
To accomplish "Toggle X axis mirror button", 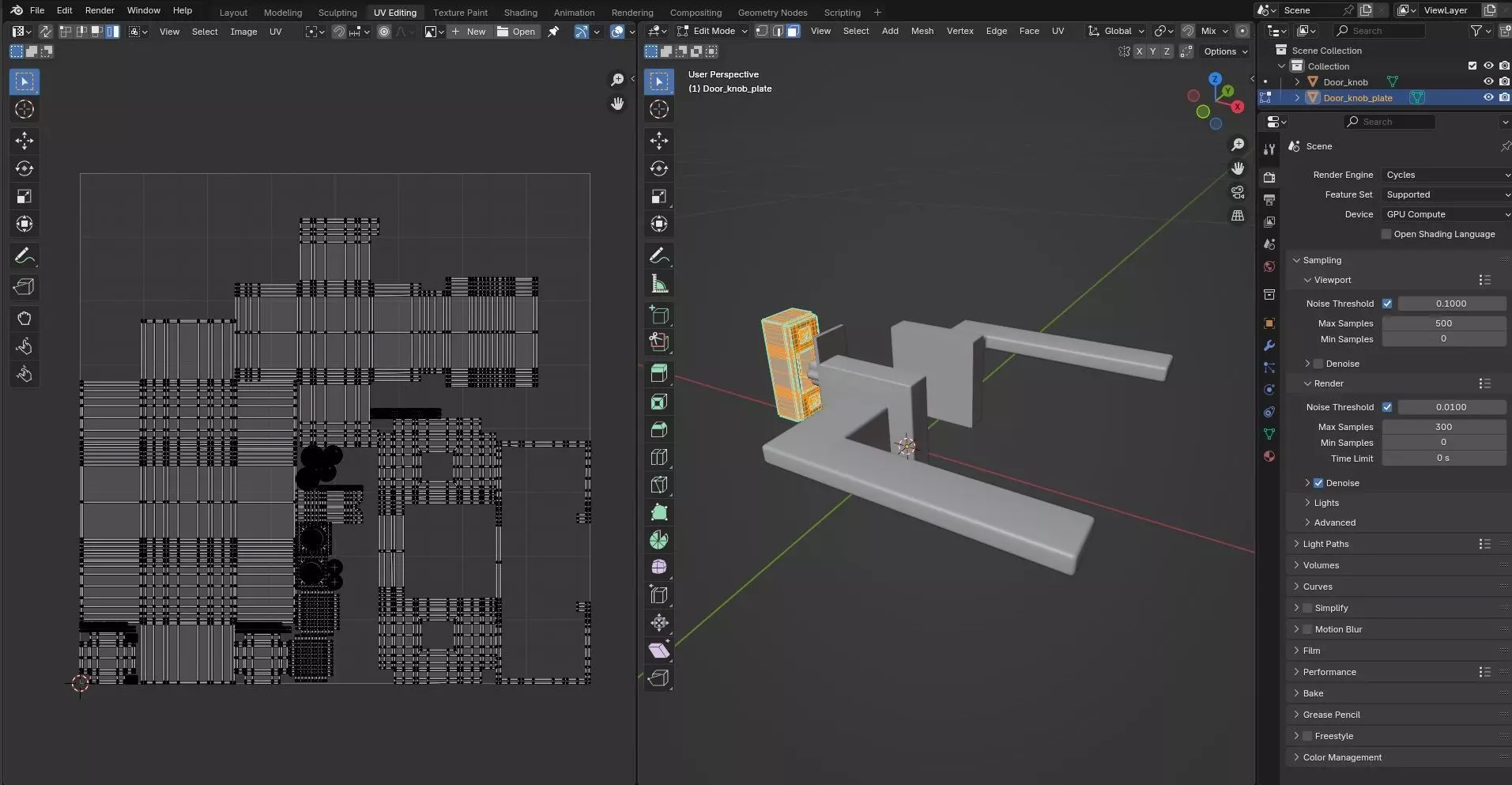I will (x=1139, y=51).
